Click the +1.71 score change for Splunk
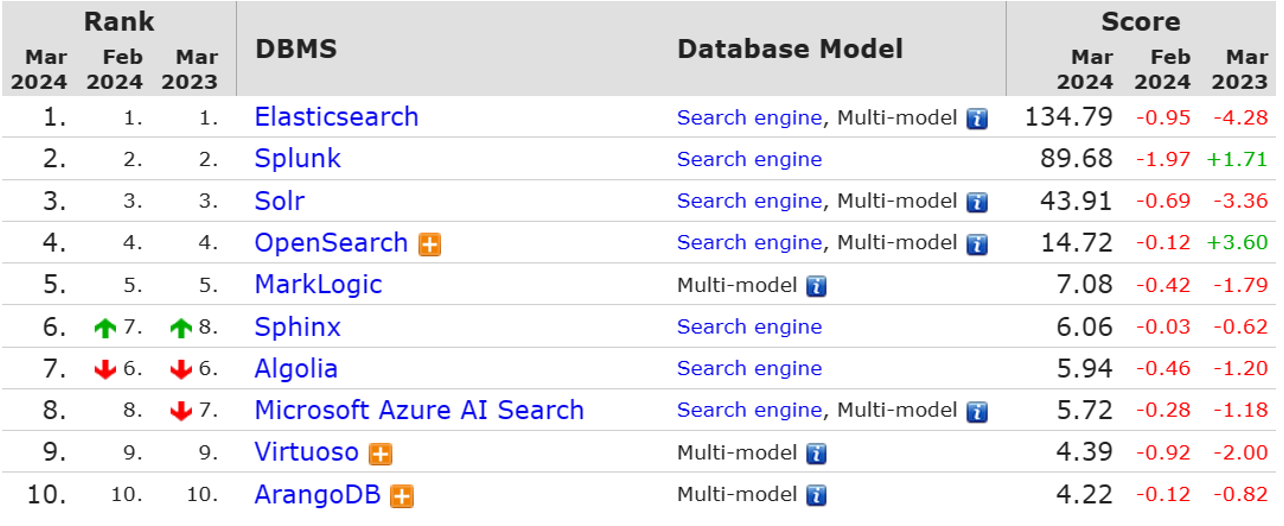The width and height of the screenshot is (1284, 526). tap(1240, 160)
